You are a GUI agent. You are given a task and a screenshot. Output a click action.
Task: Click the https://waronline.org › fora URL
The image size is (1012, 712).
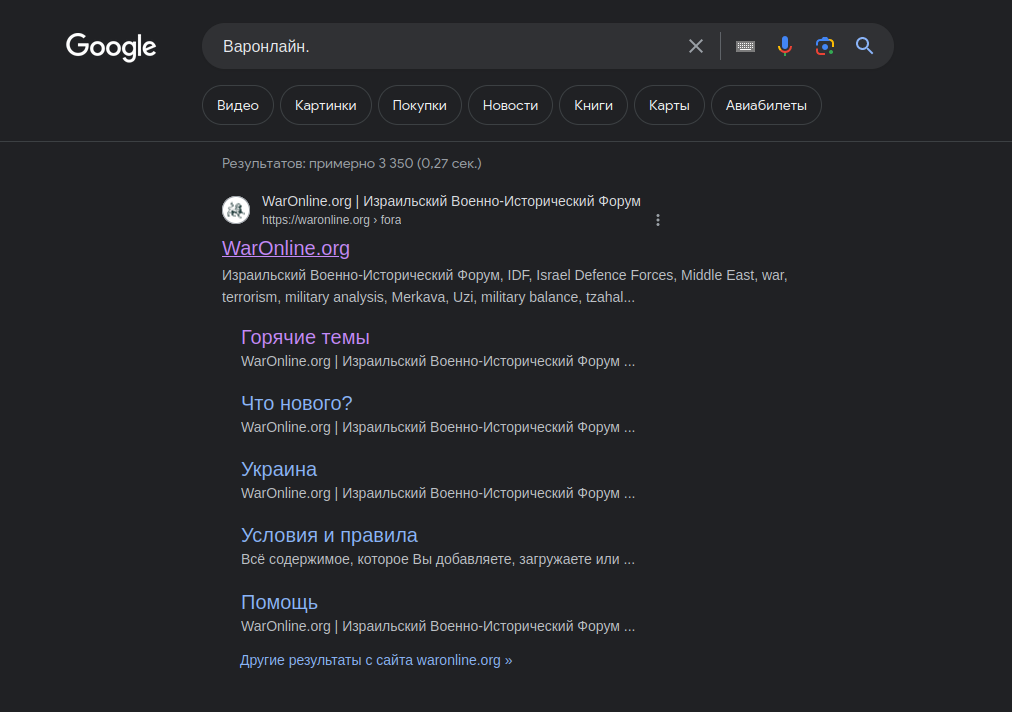click(x=331, y=220)
